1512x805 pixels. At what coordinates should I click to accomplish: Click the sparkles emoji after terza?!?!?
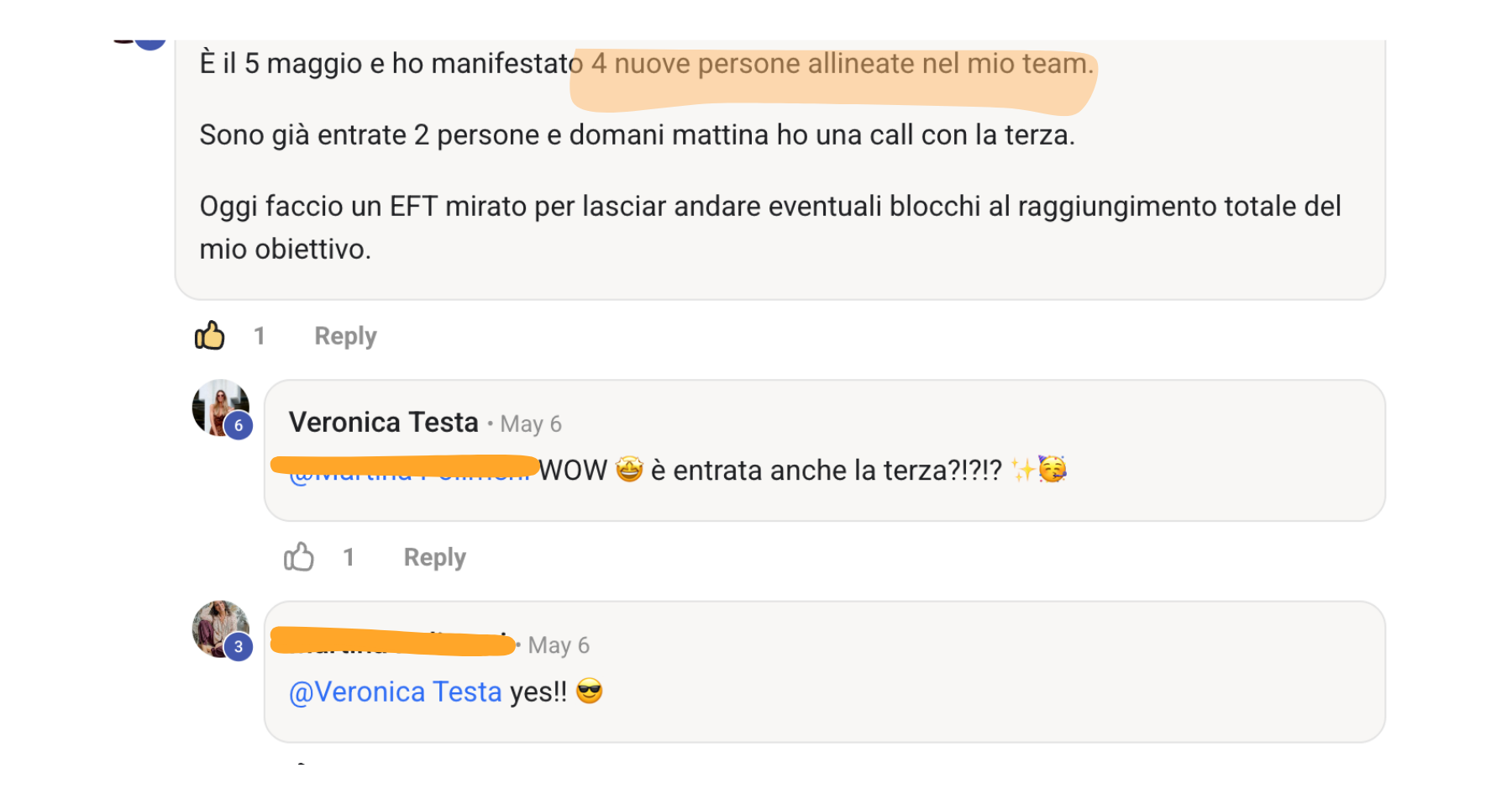click(1022, 469)
